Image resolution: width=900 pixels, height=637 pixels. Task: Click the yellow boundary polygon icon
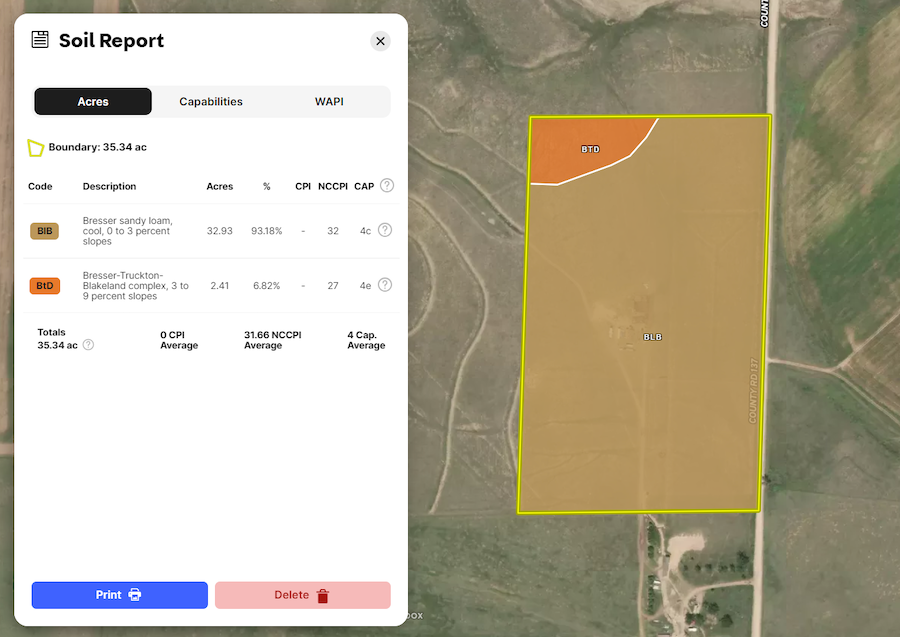click(36, 148)
